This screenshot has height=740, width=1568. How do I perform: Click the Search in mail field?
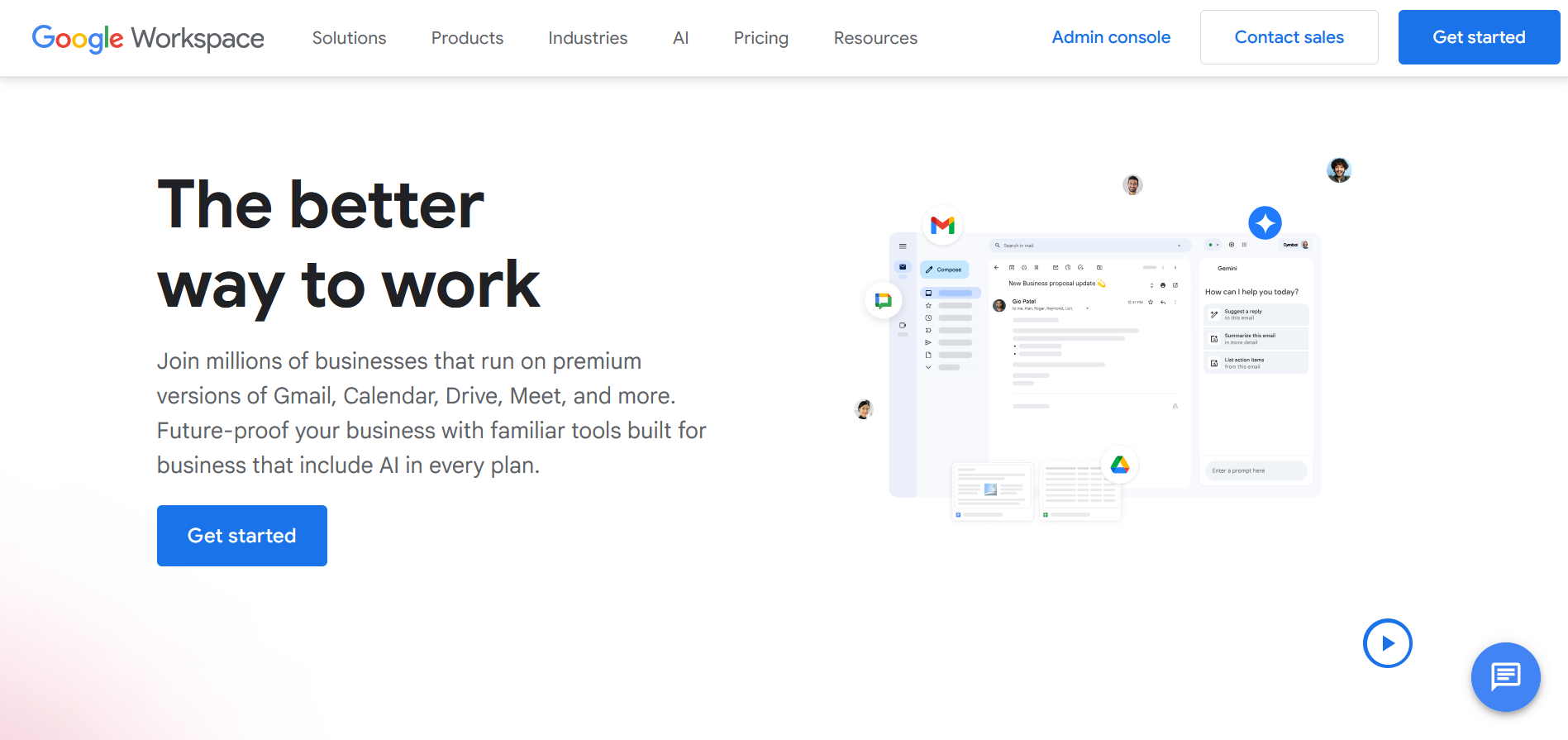tap(1089, 246)
